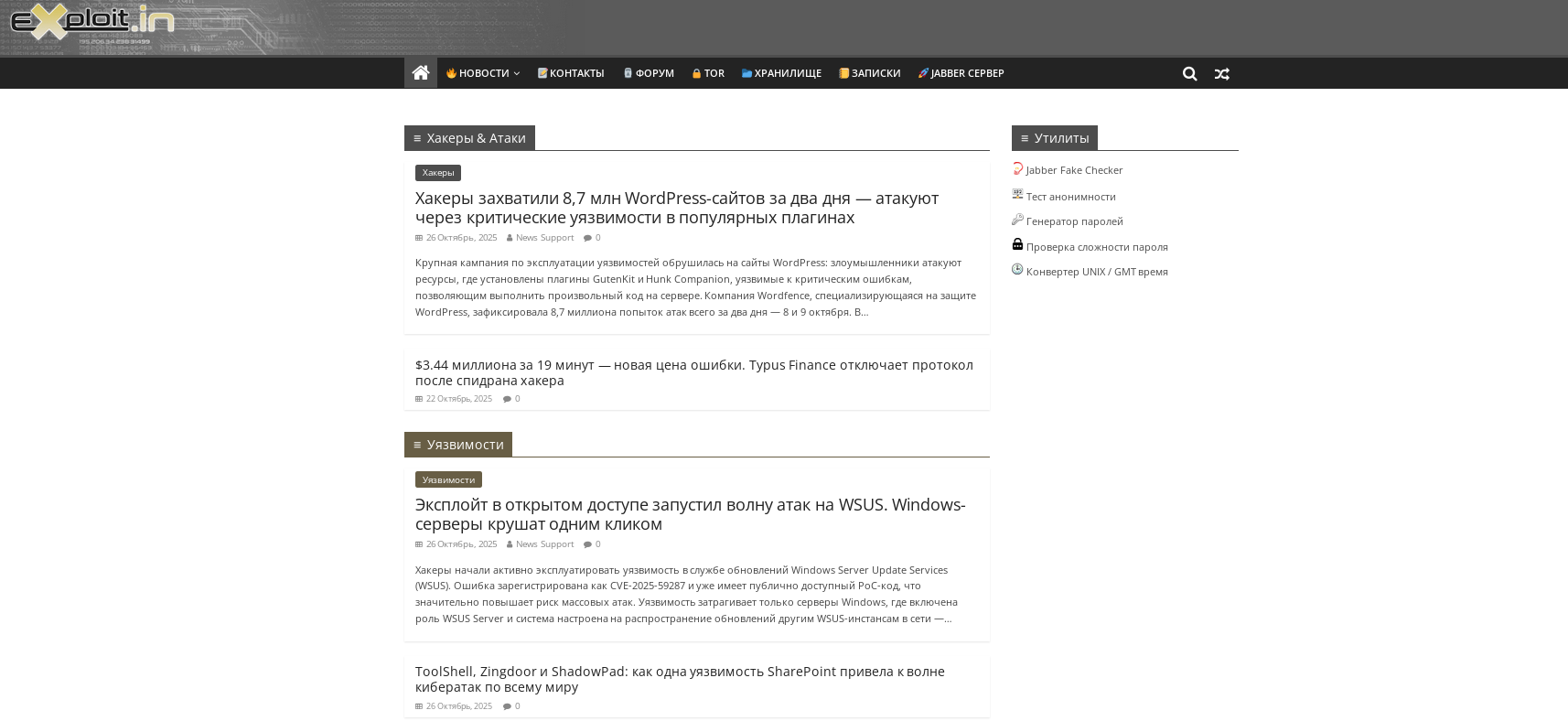Click News Support author on WordPress article
The height and width of the screenshot is (721, 1568).
pos(544,238)
